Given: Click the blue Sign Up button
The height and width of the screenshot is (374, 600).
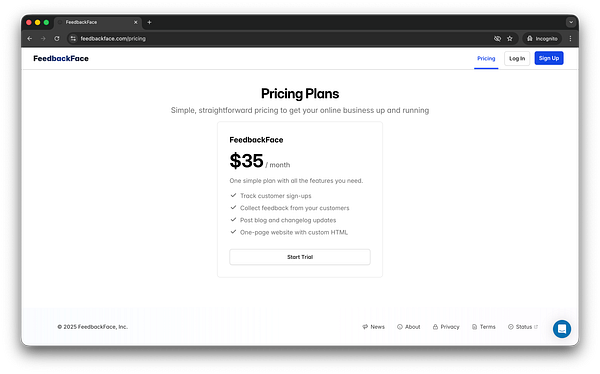Looking at the screenshot, I should [x=549, y=58].
